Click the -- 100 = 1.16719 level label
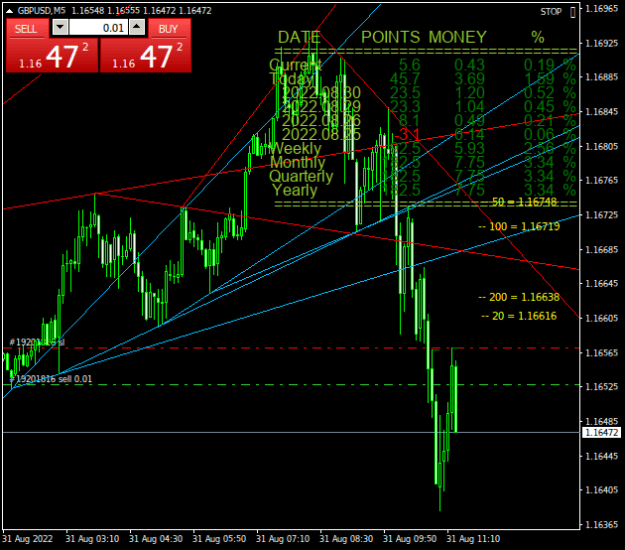The image size is (625, 550). pos(519,226)
